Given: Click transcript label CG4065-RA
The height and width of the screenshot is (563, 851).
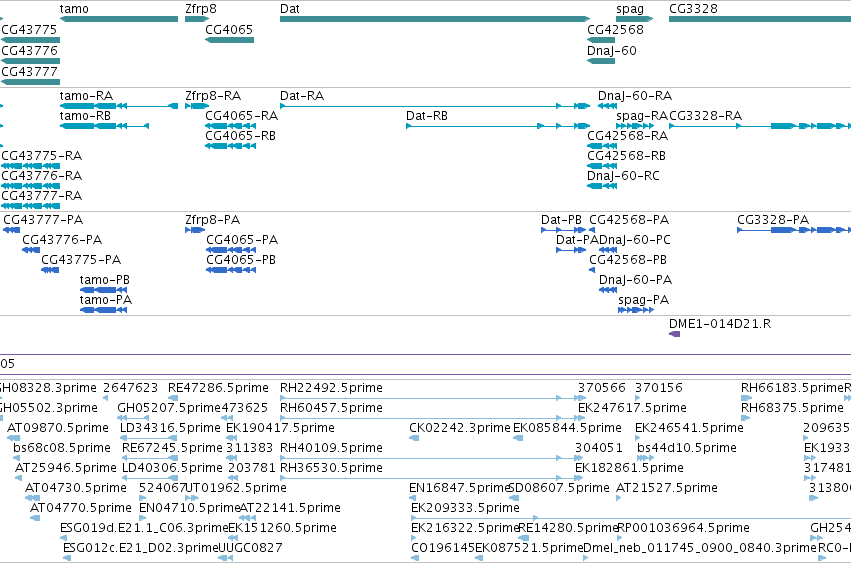Looking at the screenshot, I should (242, 116).
